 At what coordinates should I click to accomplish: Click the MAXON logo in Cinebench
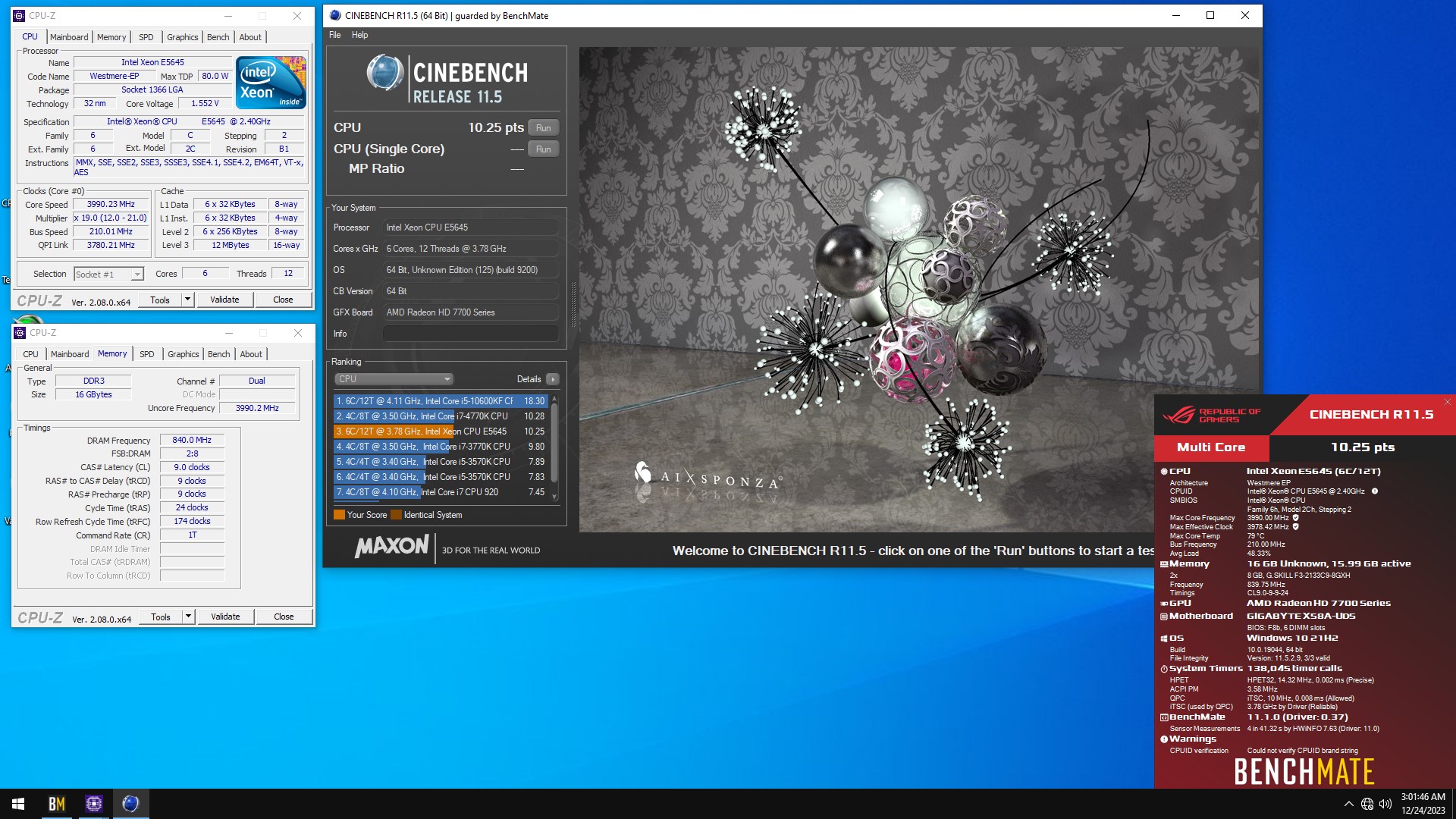(392, 546)
